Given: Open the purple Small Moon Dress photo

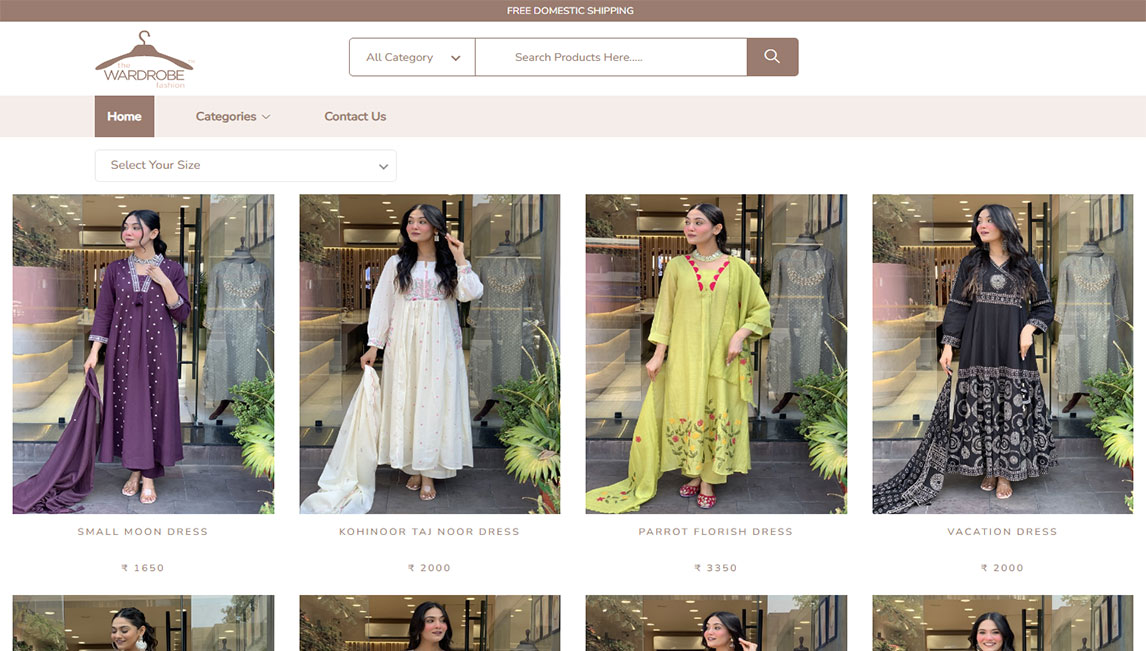Looking at the screenshot, I should click(143, 354).
